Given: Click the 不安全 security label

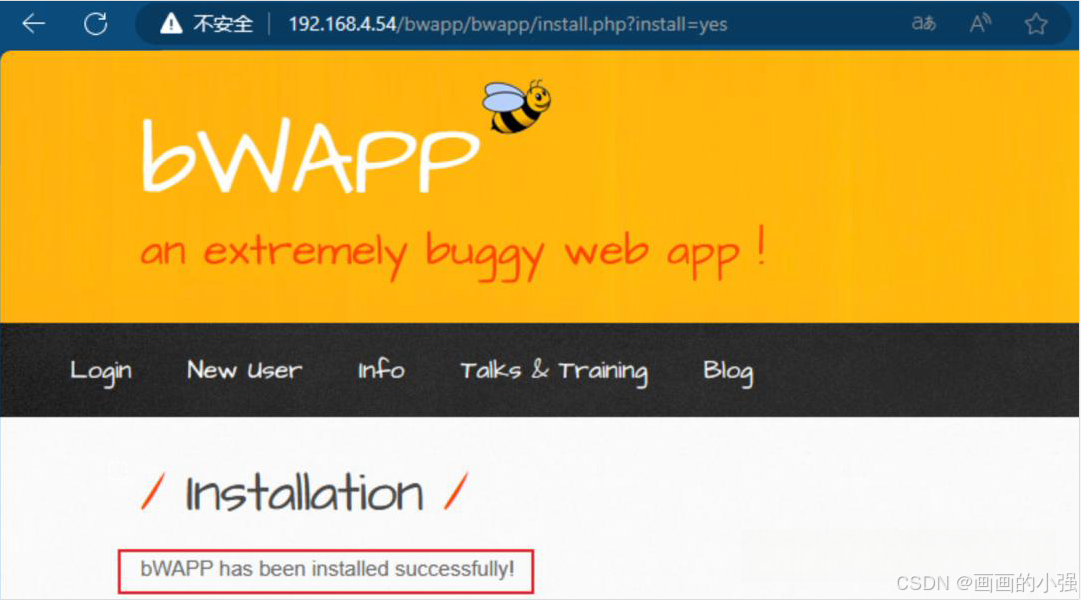Looking at the screenshot, I should (x=223, y=24).
